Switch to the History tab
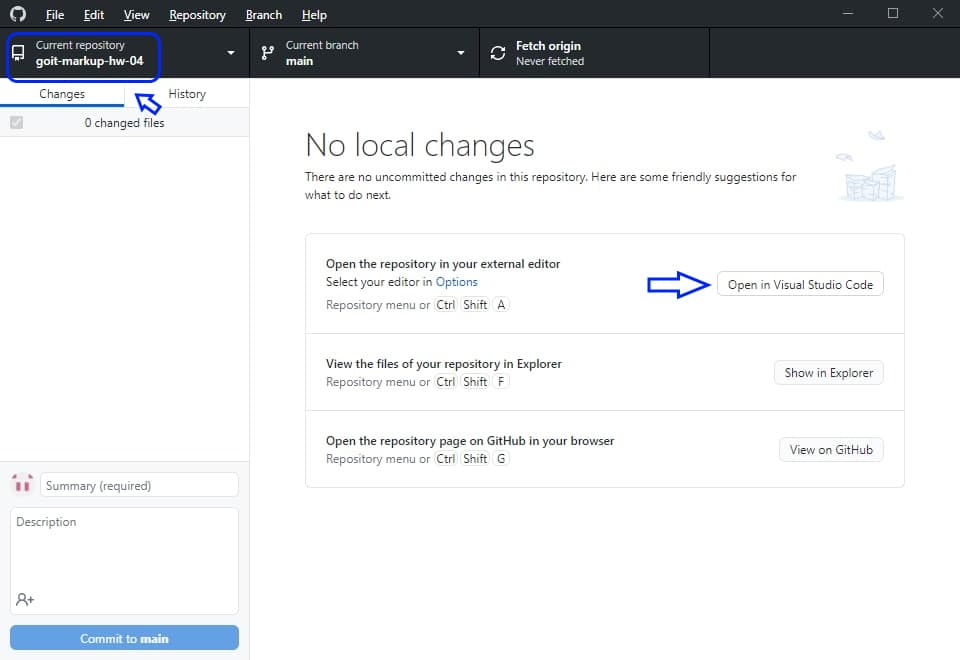The height and width of the screenshot is (660, 960). tap(187, 94)
